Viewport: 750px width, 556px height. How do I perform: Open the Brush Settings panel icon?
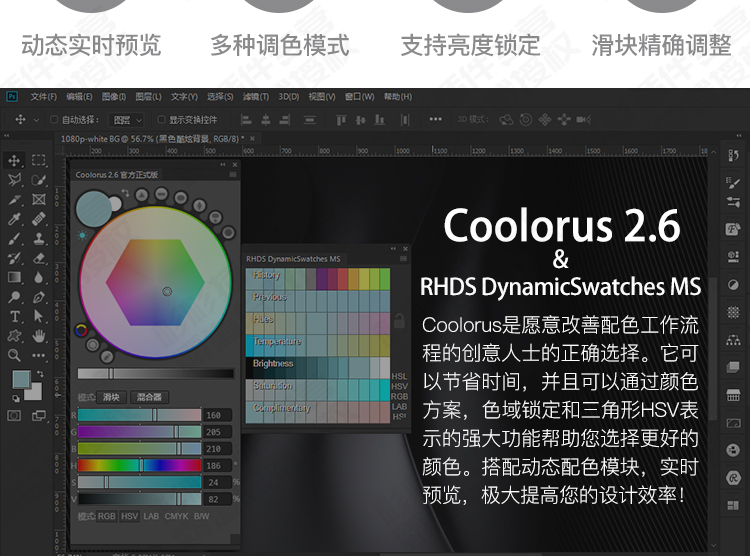click(x=733, y=182)
